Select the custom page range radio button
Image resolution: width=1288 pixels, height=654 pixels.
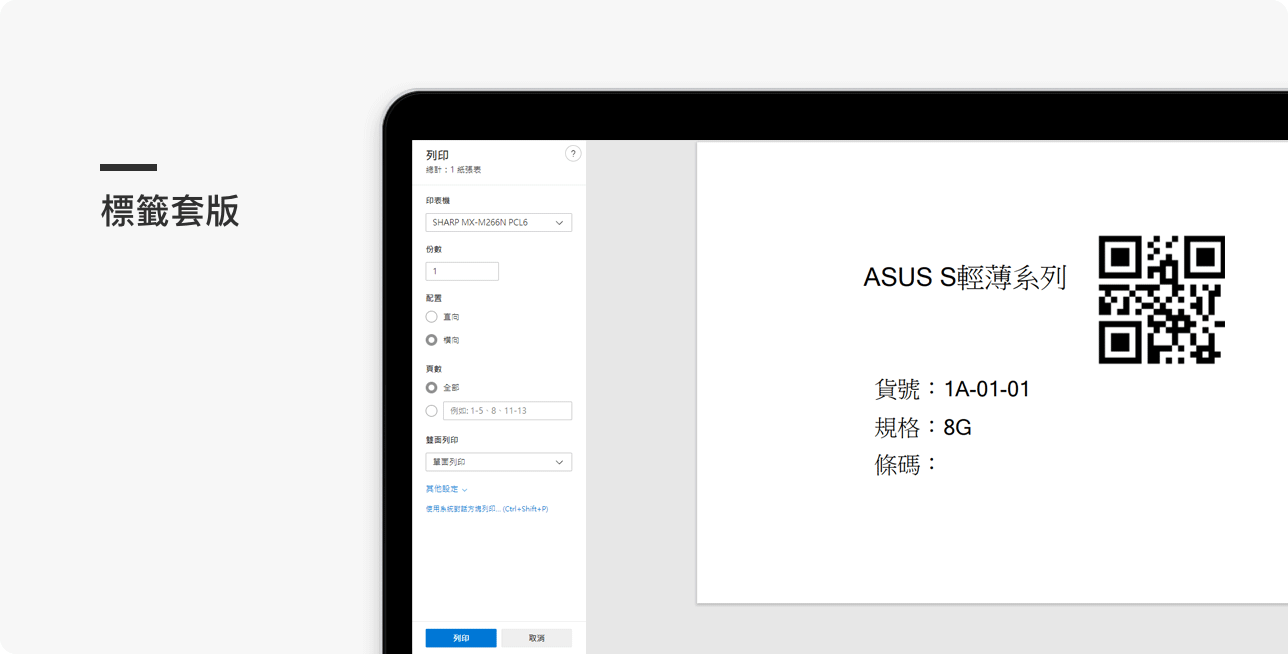pyautogui.click(x=432, y=411)
